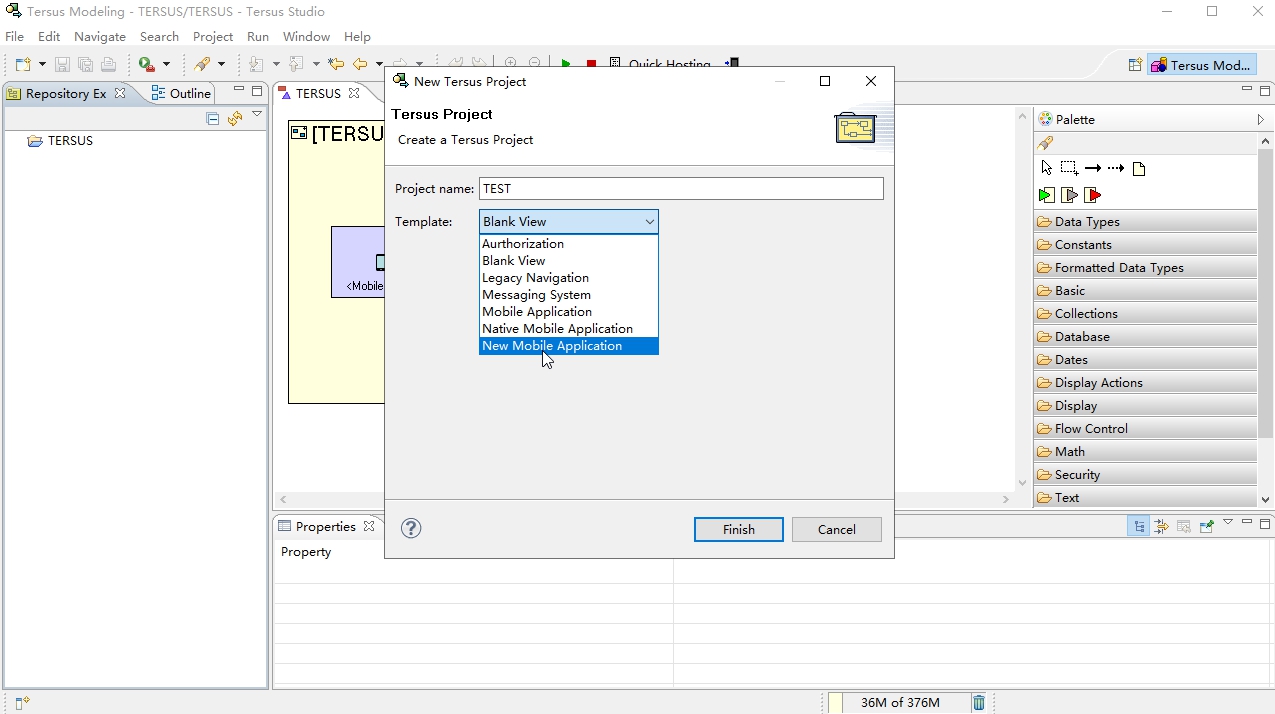The height and width of the screenshot is (714, 1275).
Task: Open the run toolbar dropdown arrow
Action: pos(166,64)
